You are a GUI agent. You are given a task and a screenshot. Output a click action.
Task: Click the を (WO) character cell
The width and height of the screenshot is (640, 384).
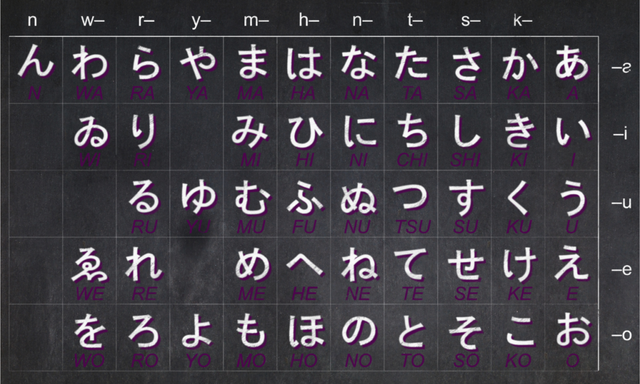coord(90,337)
